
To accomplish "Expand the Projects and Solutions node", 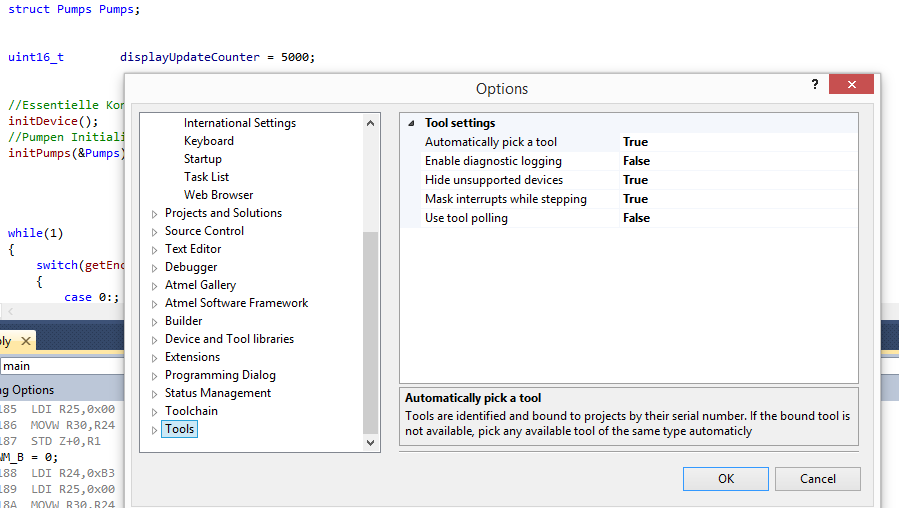I will (154, 214).
